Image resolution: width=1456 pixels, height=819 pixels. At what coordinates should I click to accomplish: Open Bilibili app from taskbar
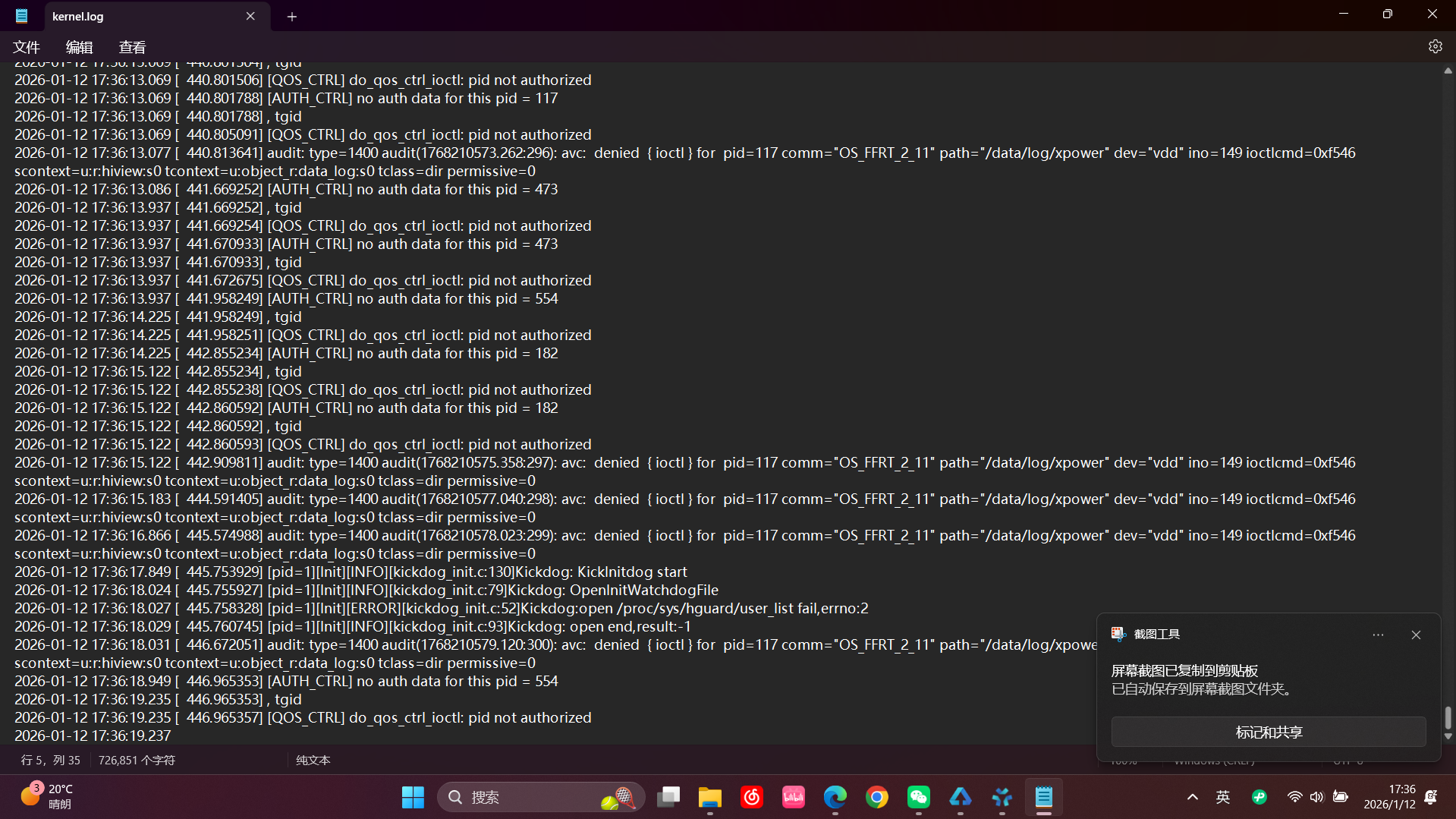pyautogui.click(x=793, y=797)
